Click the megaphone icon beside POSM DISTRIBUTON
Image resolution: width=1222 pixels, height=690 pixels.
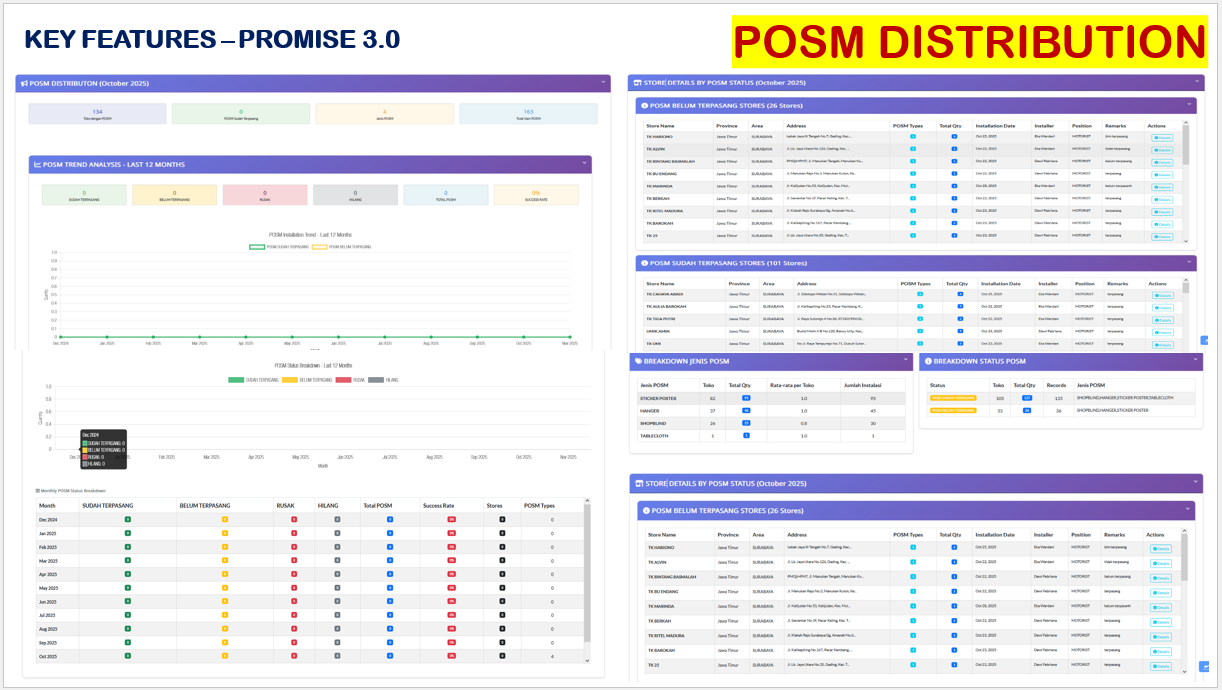(x=23, y=84)
